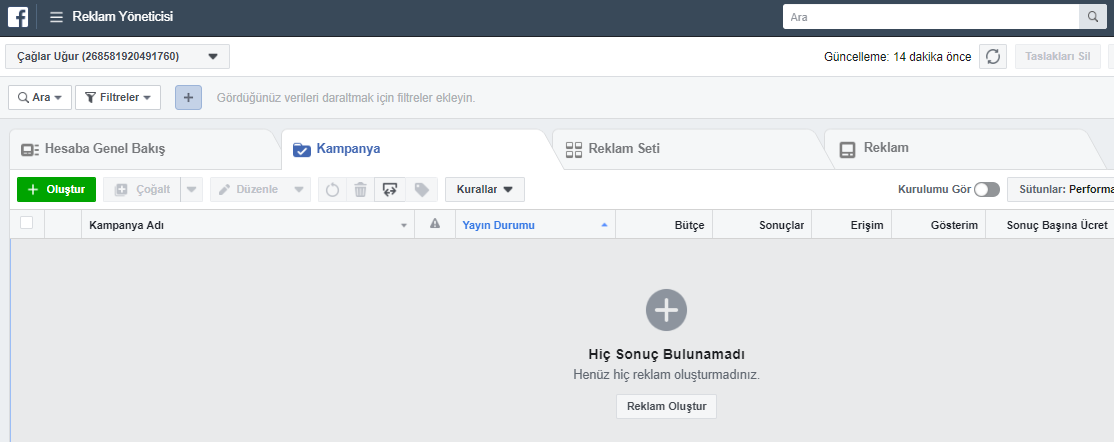1114x442 pixels.
Task: Click the Gösterim column header
Action: (x=939, y=225)
